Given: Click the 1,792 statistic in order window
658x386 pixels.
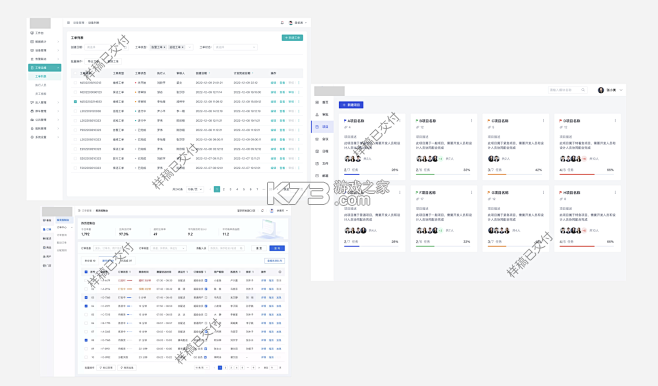Looking at the screenshot, I should point(86,234).
